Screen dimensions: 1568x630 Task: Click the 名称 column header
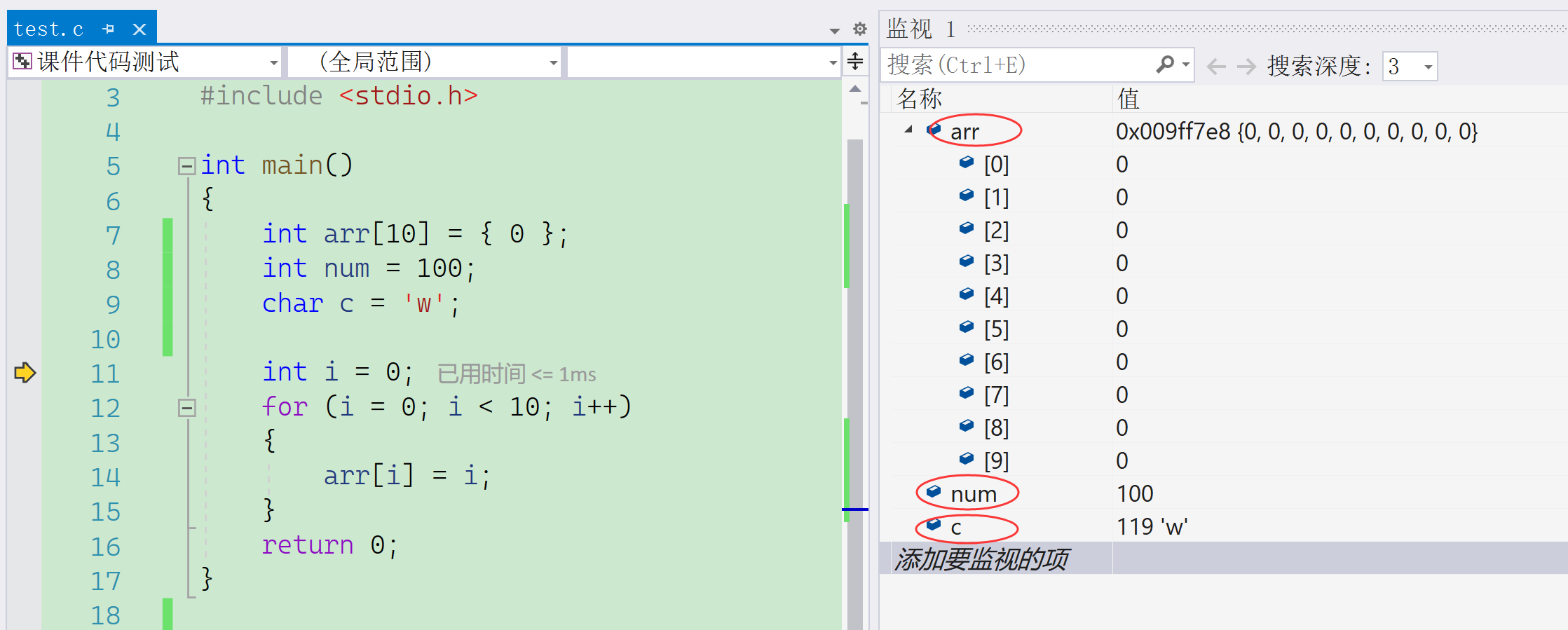(920, 99)
